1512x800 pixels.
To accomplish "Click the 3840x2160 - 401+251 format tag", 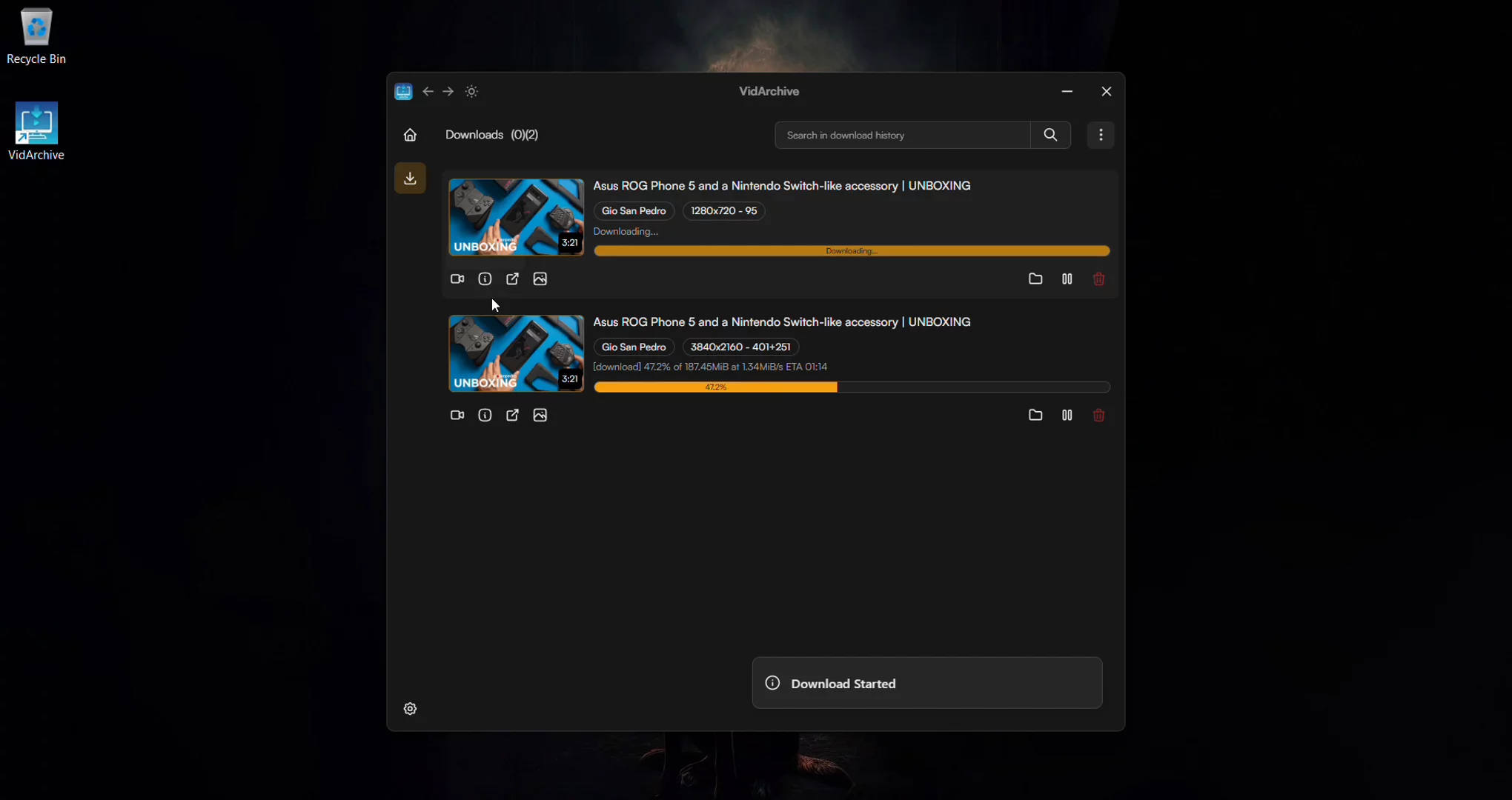I will click(x=740, y=347).
